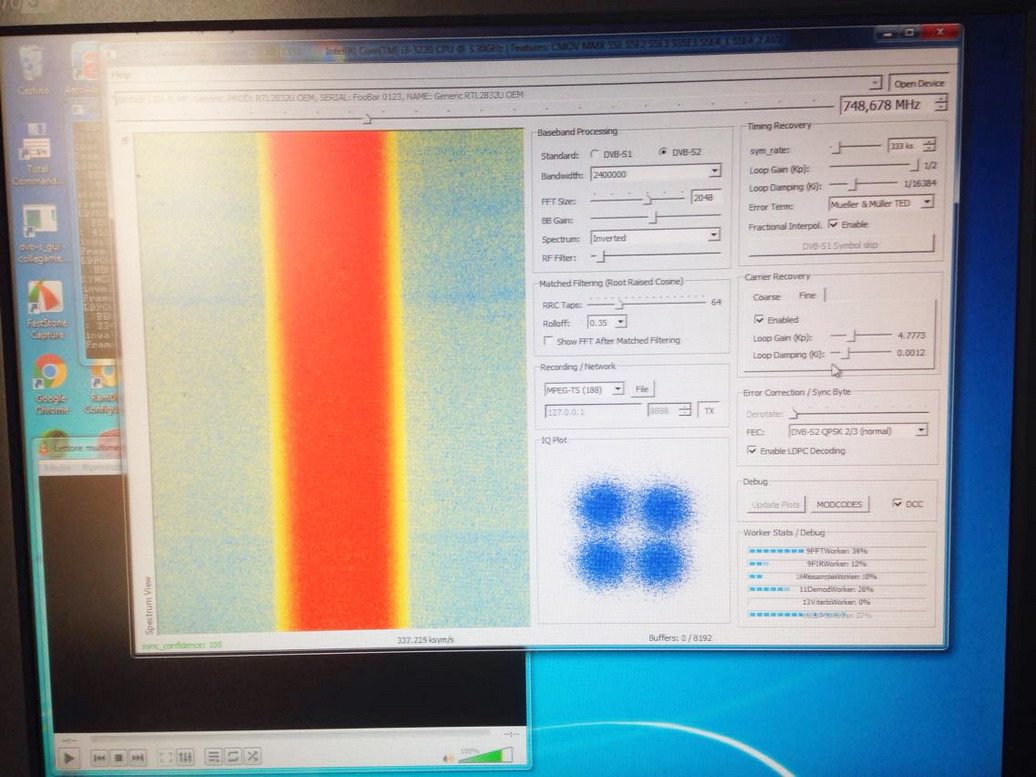Open the FEC DVB-S2 QPSK 2/3 dropdown
The height and width of the screenshot is (777, 1036).
pyautogui.click(x=921, y=430)
